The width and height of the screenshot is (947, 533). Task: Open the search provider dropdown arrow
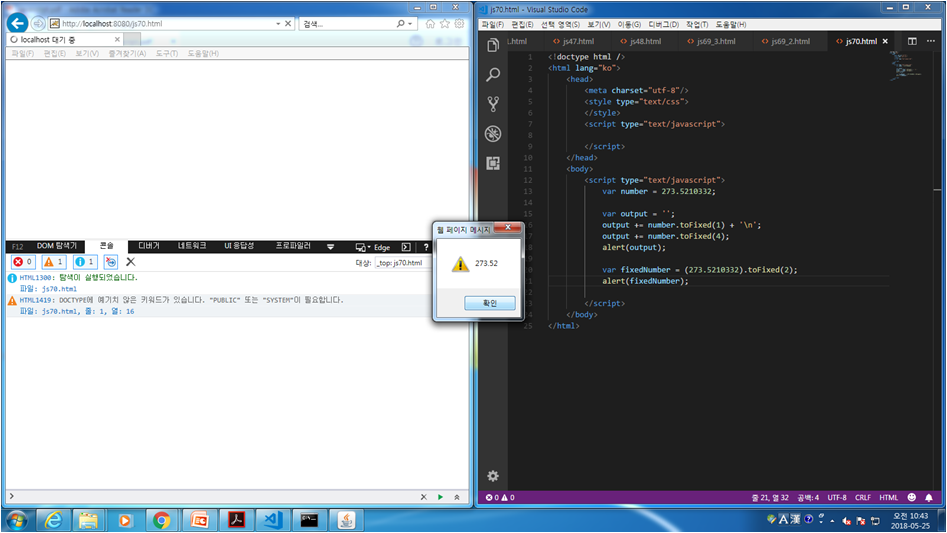(x=410, y=24)
